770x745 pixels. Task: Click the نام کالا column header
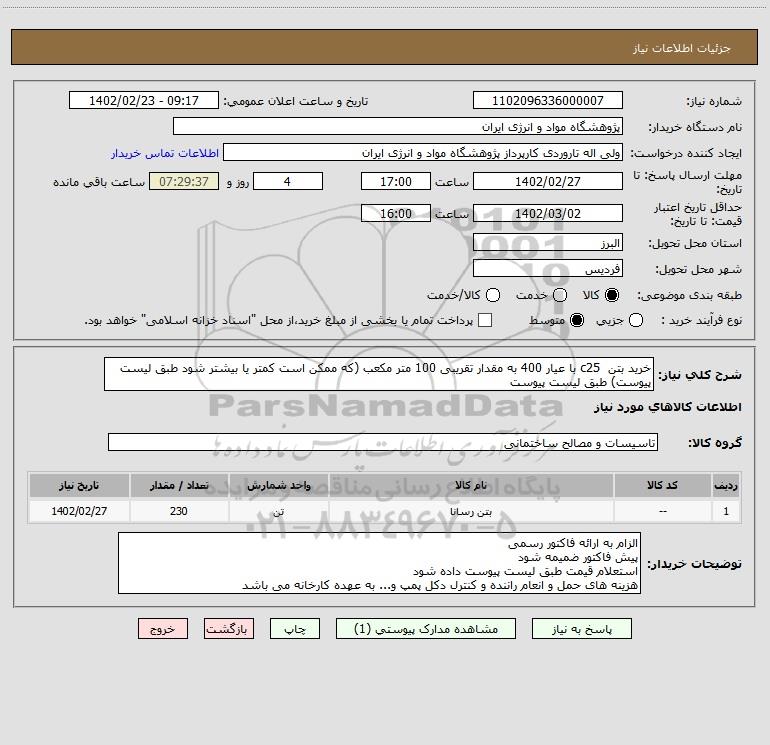471,485
